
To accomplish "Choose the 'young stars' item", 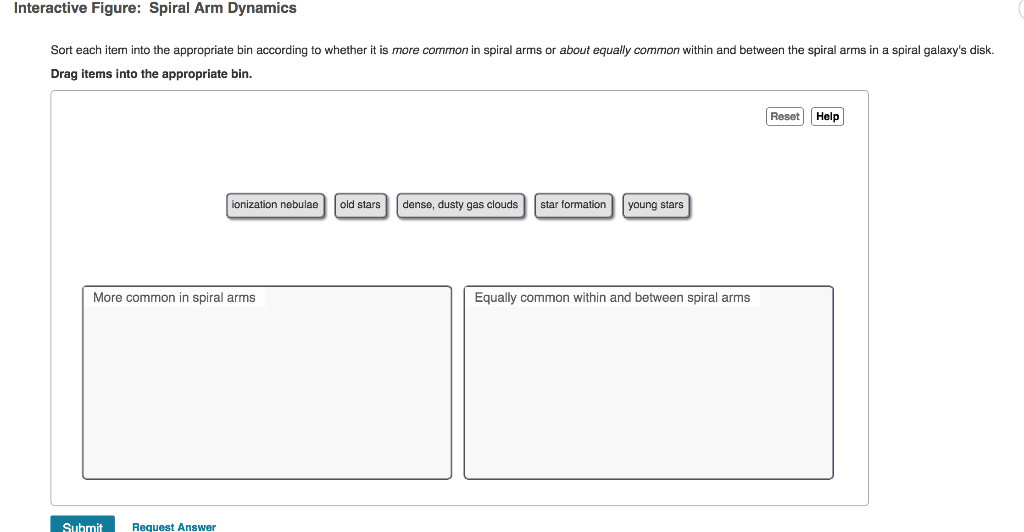I will (656, 205).
